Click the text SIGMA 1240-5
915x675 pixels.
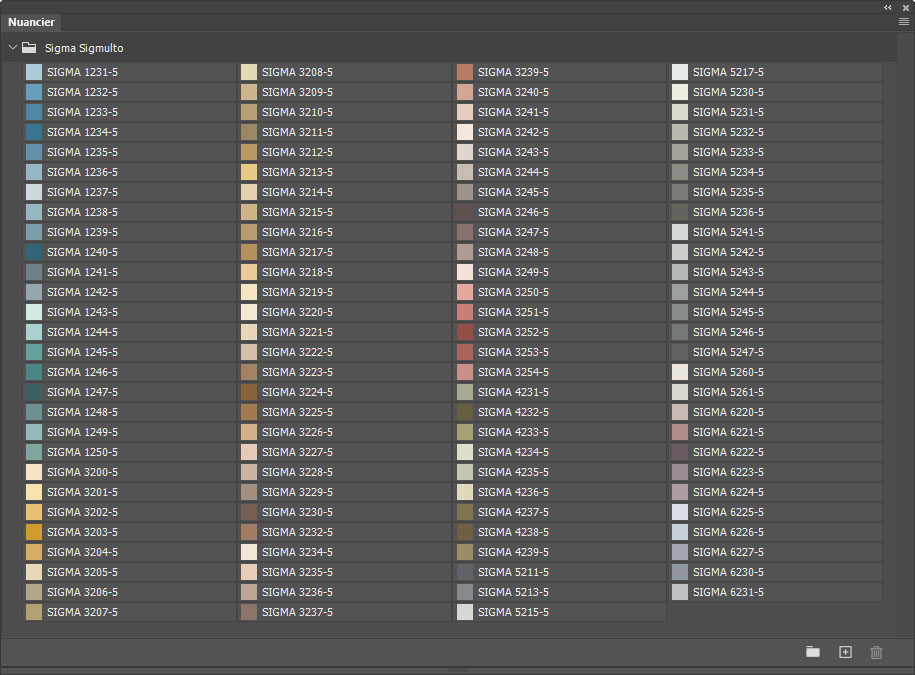tap(82, 252)
